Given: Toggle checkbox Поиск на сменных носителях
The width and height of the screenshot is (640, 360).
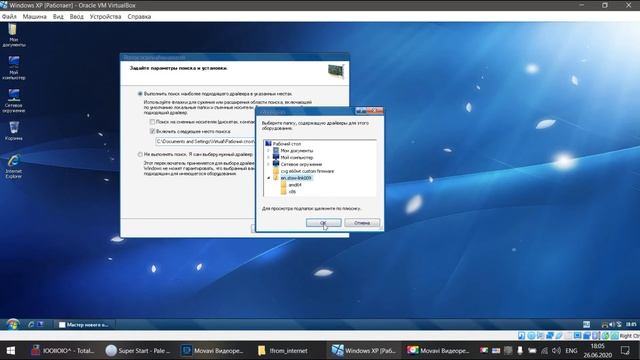Looking at the screenshot, I should [x=152, y=122].
